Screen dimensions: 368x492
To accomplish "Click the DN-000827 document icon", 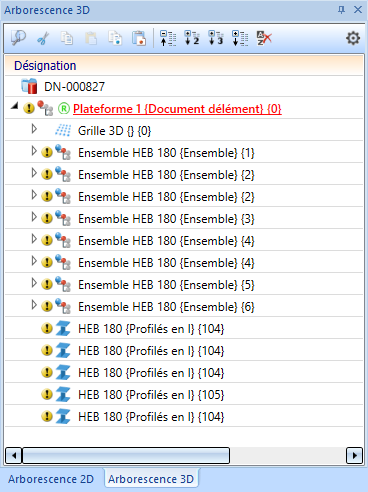I will click(x=29, y=86).
